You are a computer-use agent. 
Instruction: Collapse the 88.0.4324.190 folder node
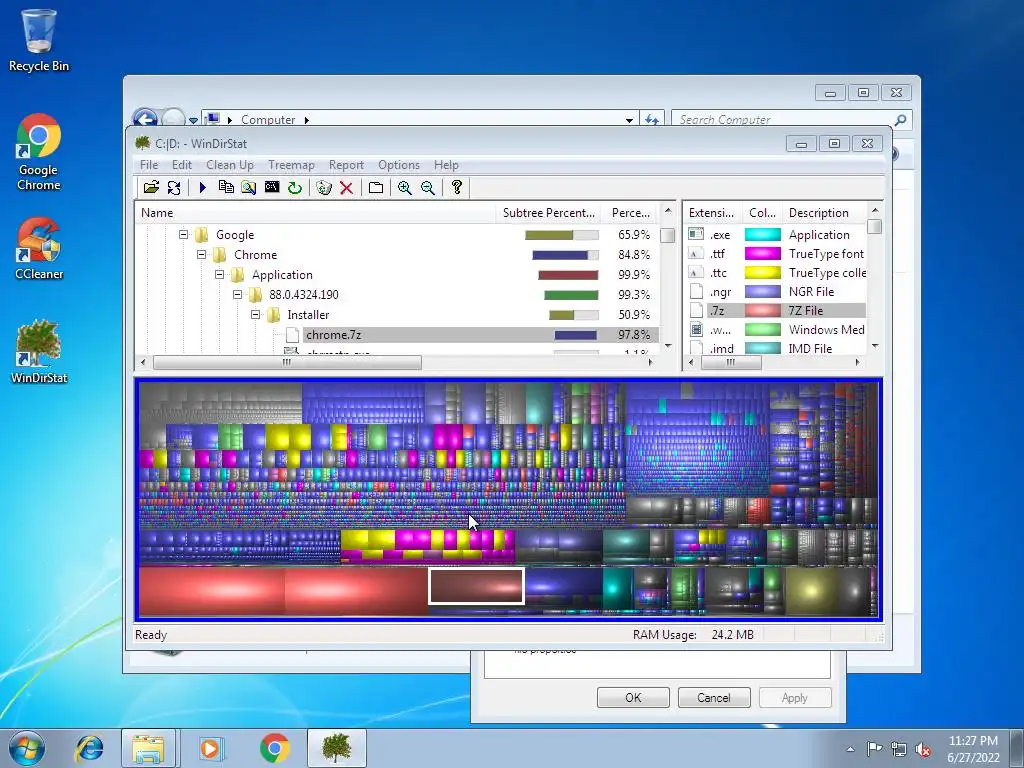click(x=238, y=295)
